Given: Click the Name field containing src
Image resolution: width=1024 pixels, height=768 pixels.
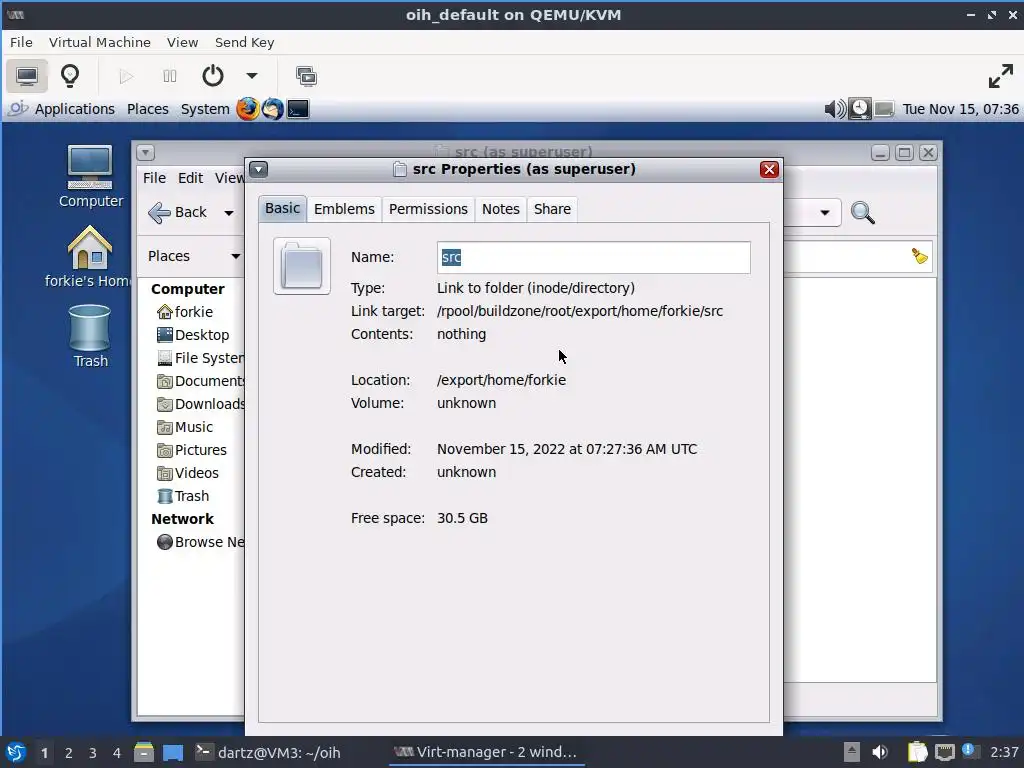Looking at the screenshot, I should 594,257.
